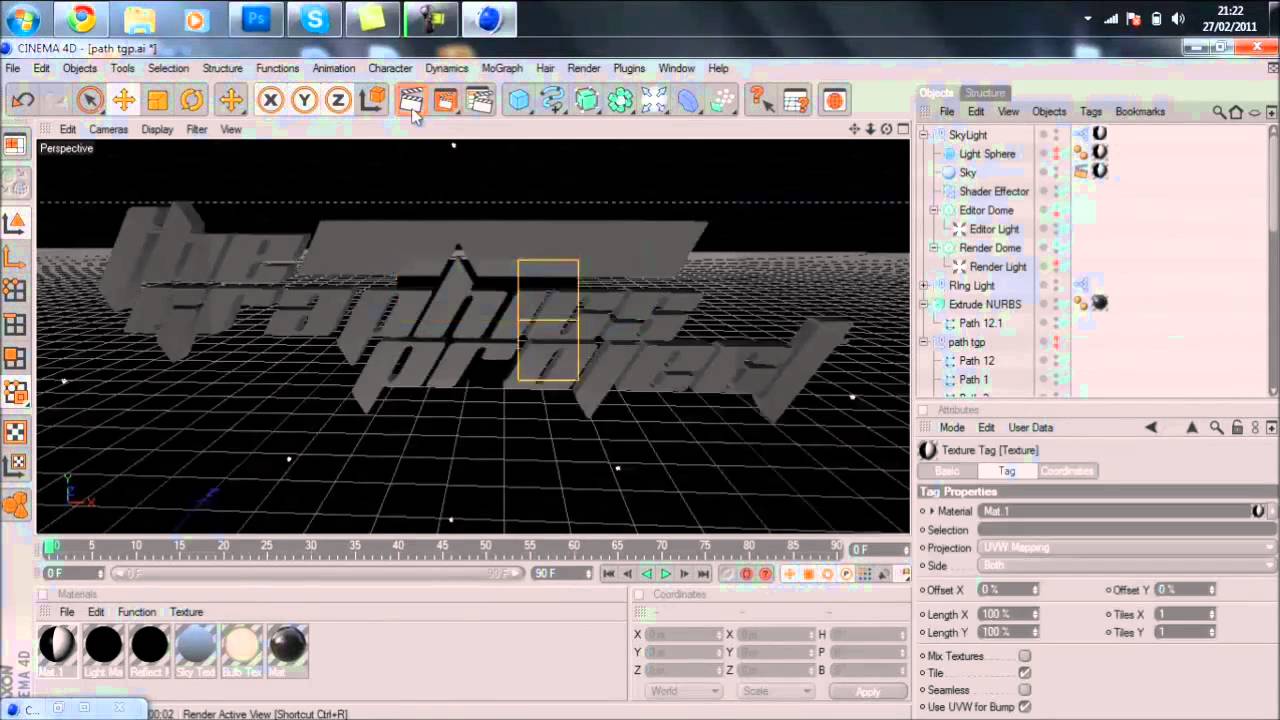The image size is (1280, 720).
Task: Open the viewport Cameras menu
Action: tap(108, 129)
